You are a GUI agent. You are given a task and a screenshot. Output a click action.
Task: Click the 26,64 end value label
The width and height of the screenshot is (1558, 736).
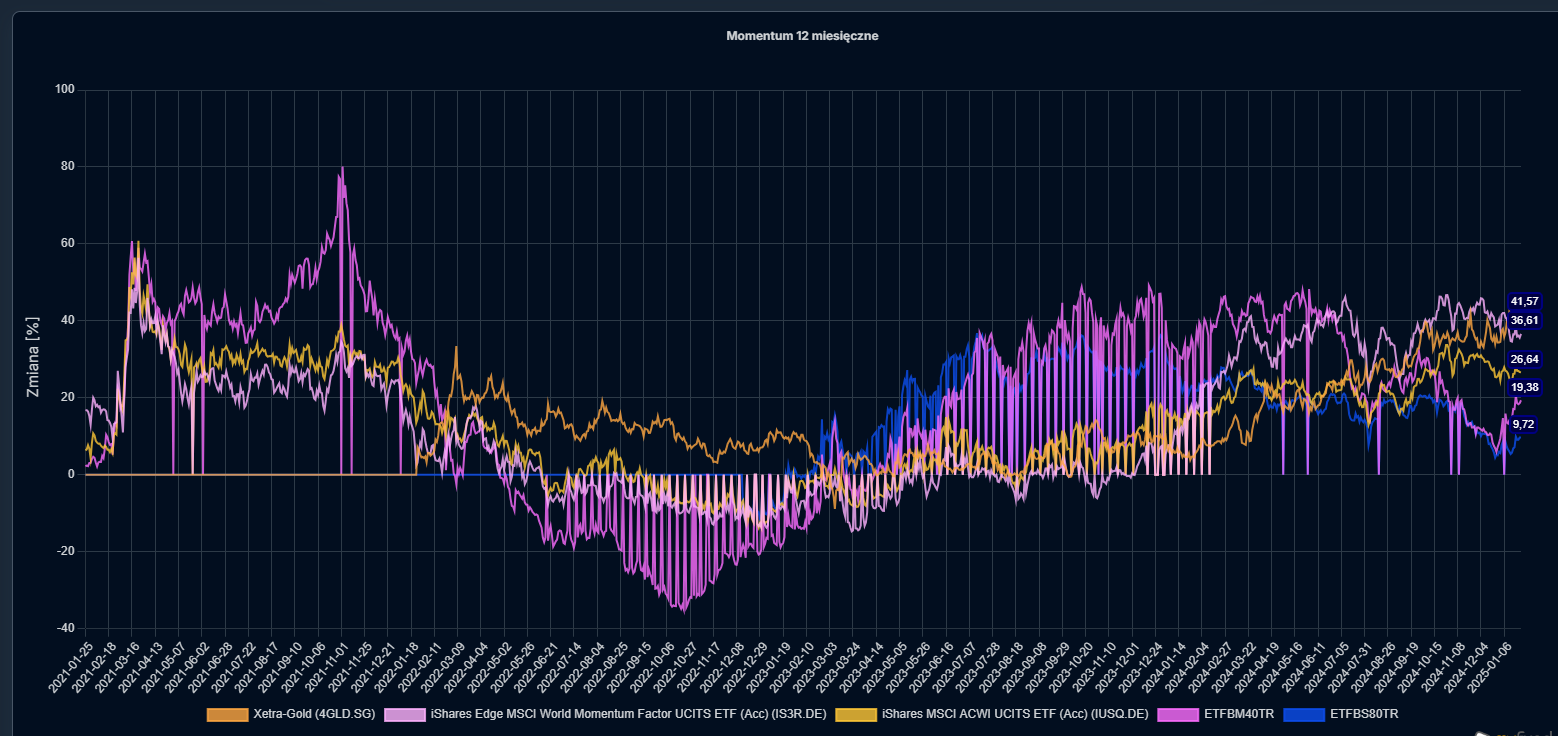click(x=1524, y=359)
